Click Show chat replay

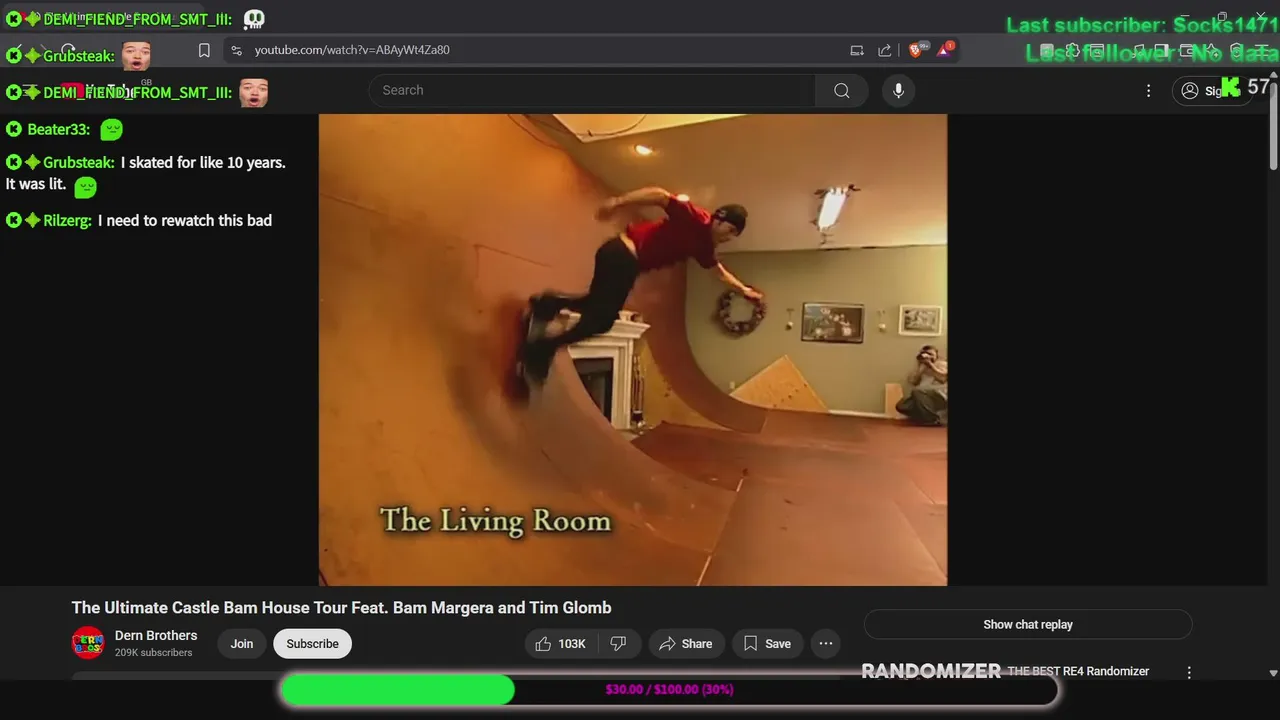(1028, 624)
